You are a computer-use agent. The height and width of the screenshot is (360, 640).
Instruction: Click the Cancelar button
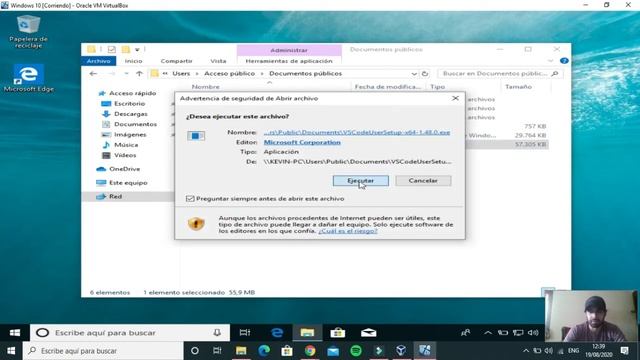pos(423,180)
